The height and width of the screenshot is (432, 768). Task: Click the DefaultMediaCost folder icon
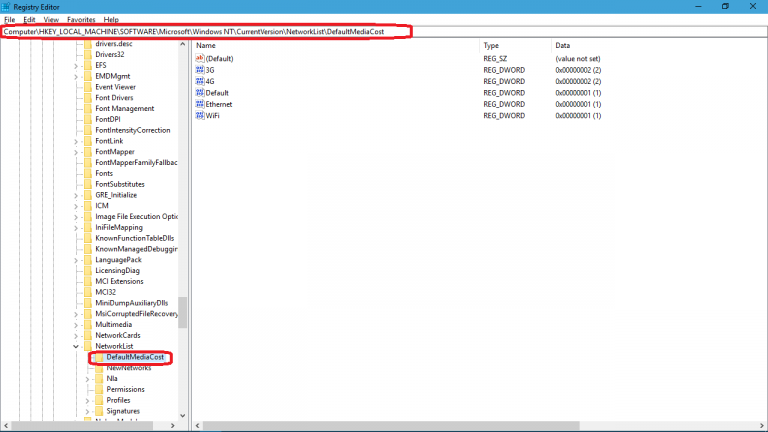click(98, 357)
